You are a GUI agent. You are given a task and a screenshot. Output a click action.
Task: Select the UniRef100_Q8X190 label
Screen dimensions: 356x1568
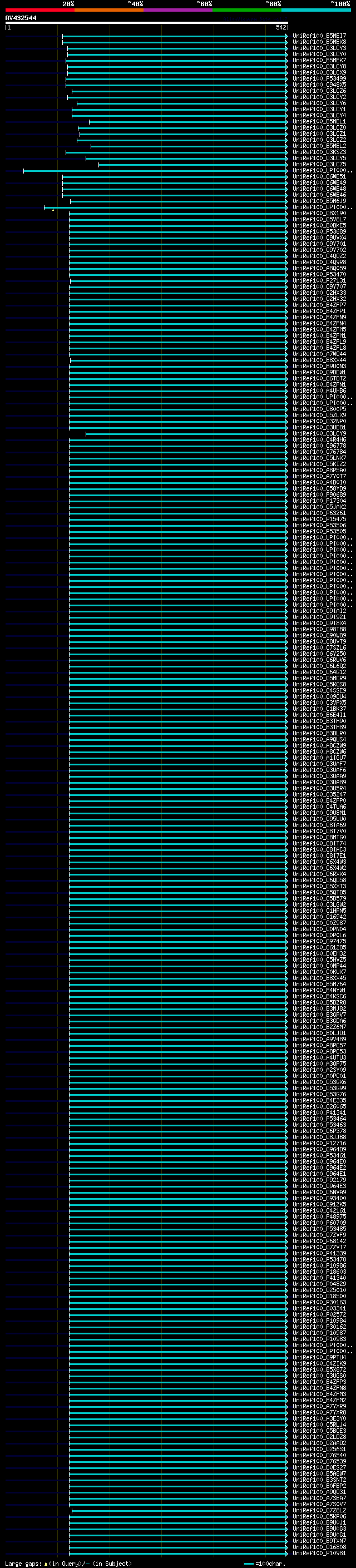pyautogui.click(x=319, y=213)
